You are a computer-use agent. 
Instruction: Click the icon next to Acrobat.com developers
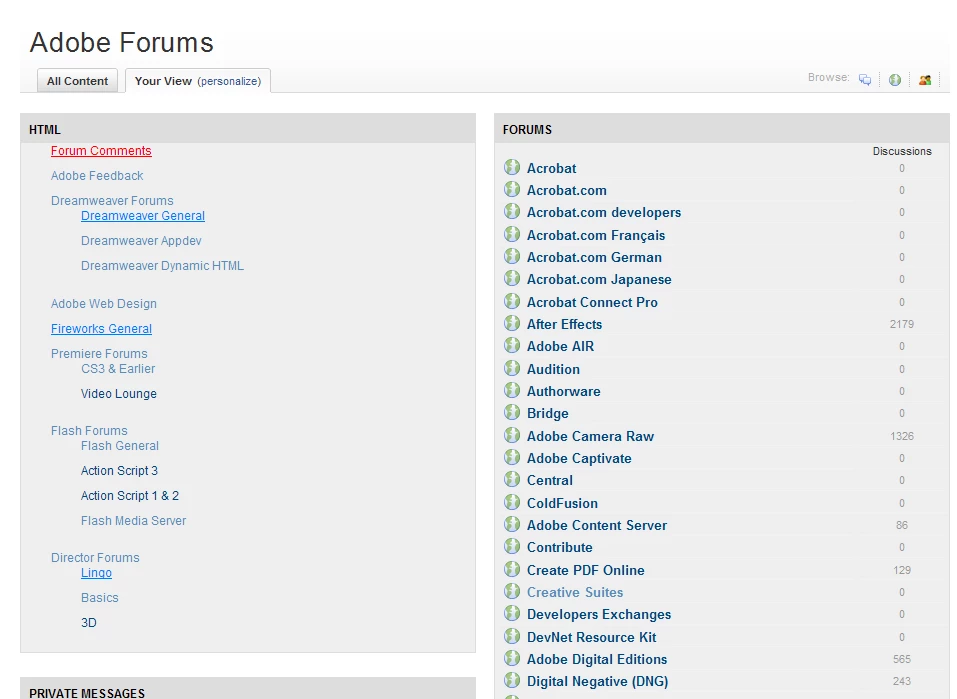pos(512,211)
